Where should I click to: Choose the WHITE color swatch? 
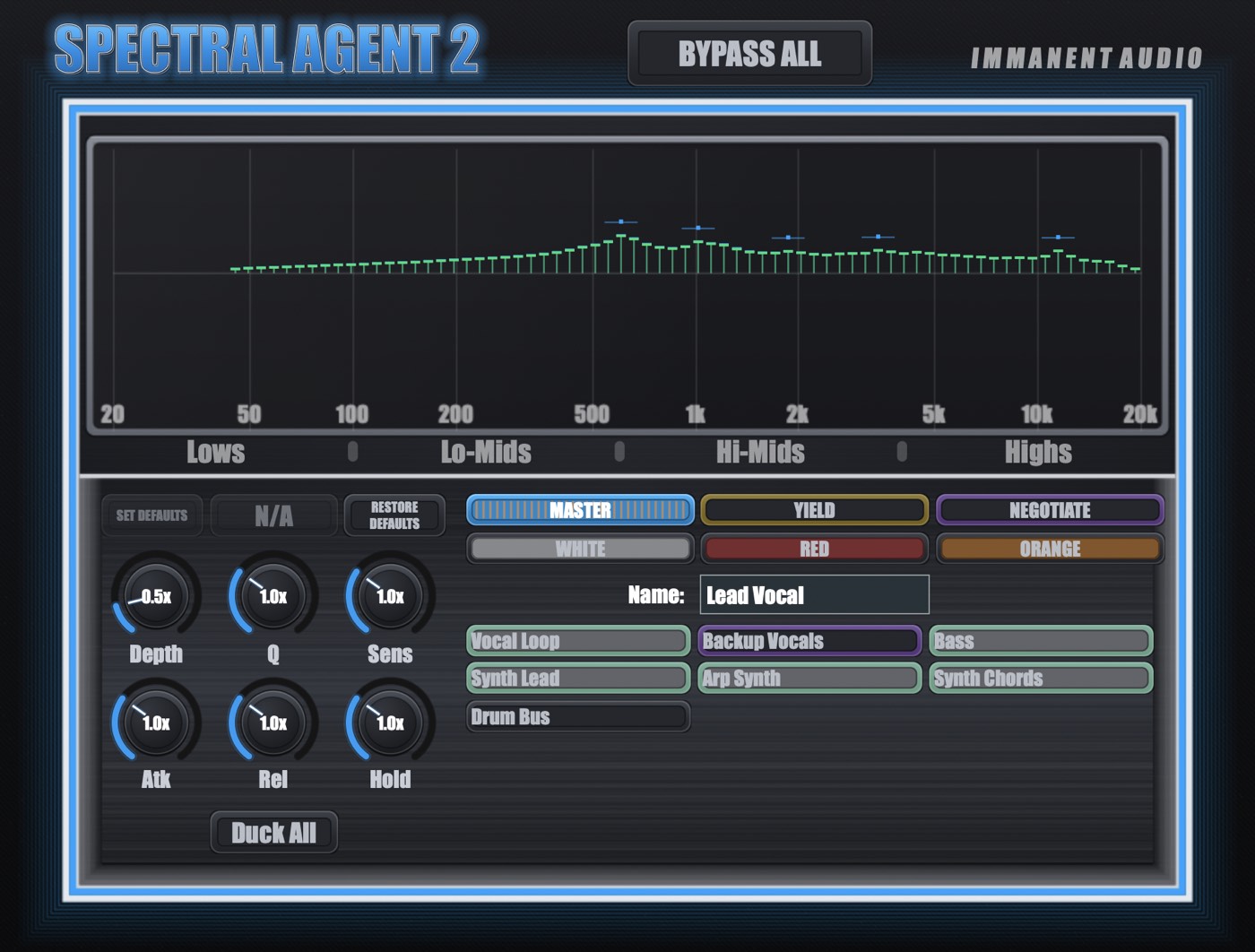tap(580, 549)
